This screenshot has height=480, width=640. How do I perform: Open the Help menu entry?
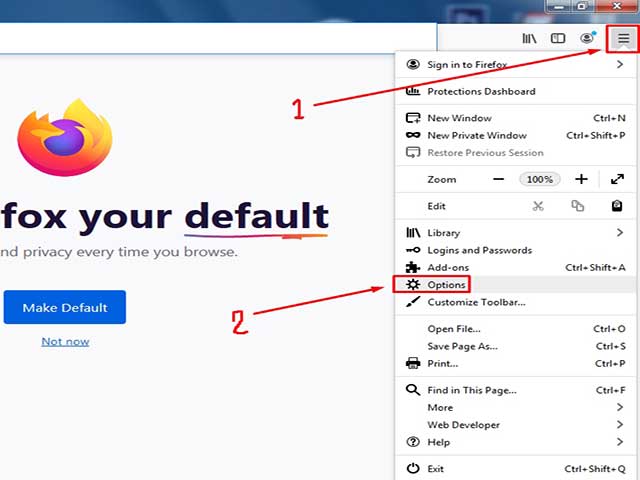click(515, 442)
